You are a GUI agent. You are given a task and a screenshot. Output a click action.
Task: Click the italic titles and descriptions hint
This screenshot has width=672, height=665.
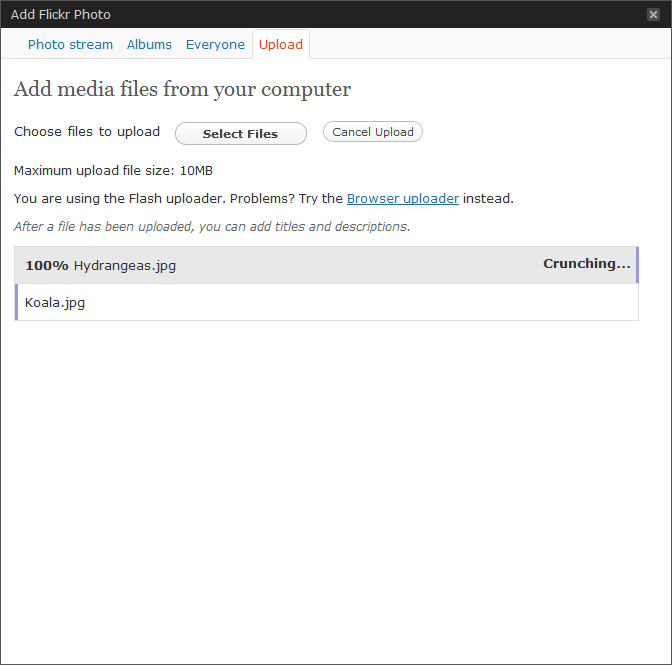click(x=212, y=227)
